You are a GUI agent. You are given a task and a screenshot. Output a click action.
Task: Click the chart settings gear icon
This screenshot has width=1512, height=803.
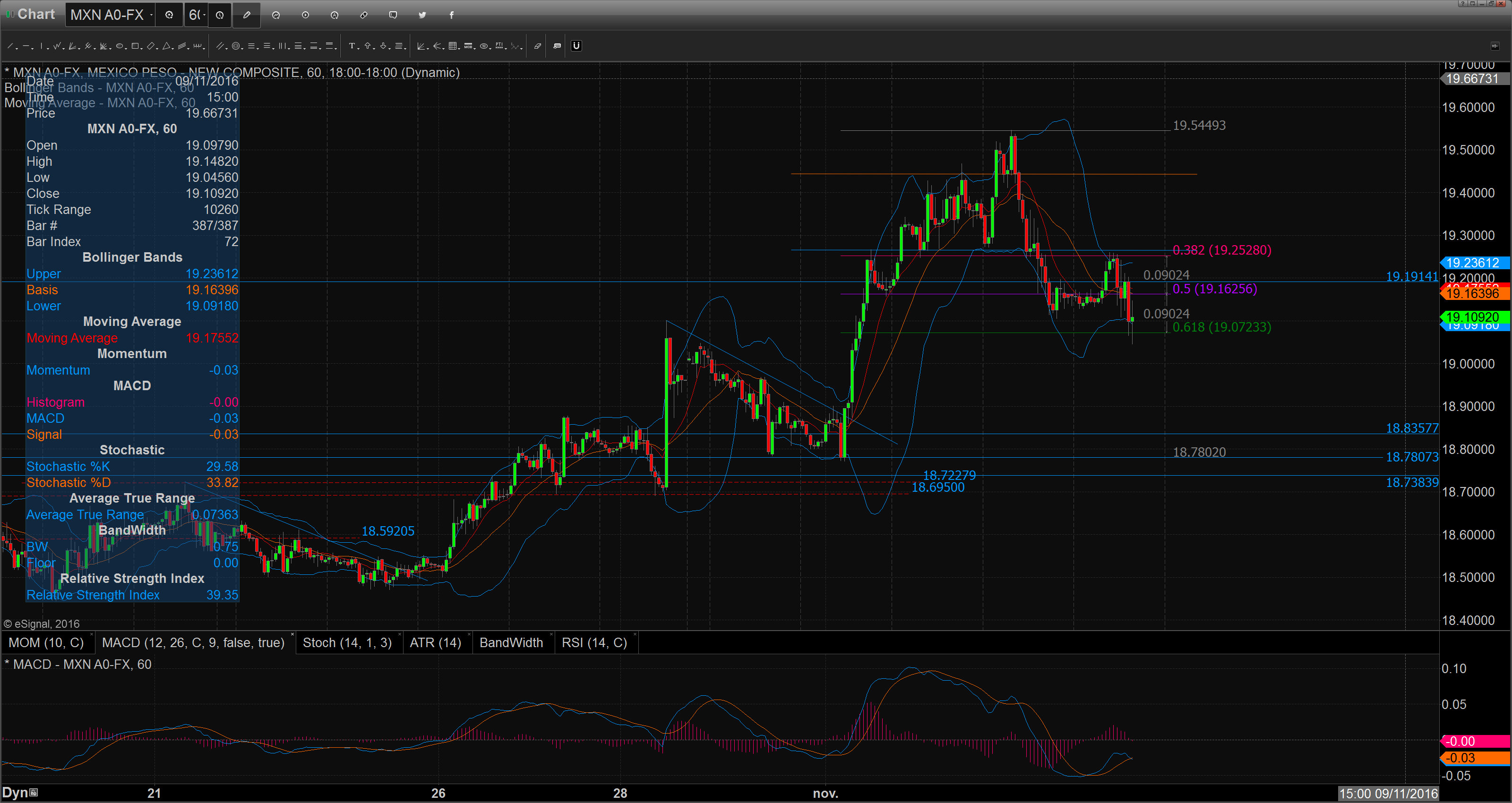click(169, 15)
